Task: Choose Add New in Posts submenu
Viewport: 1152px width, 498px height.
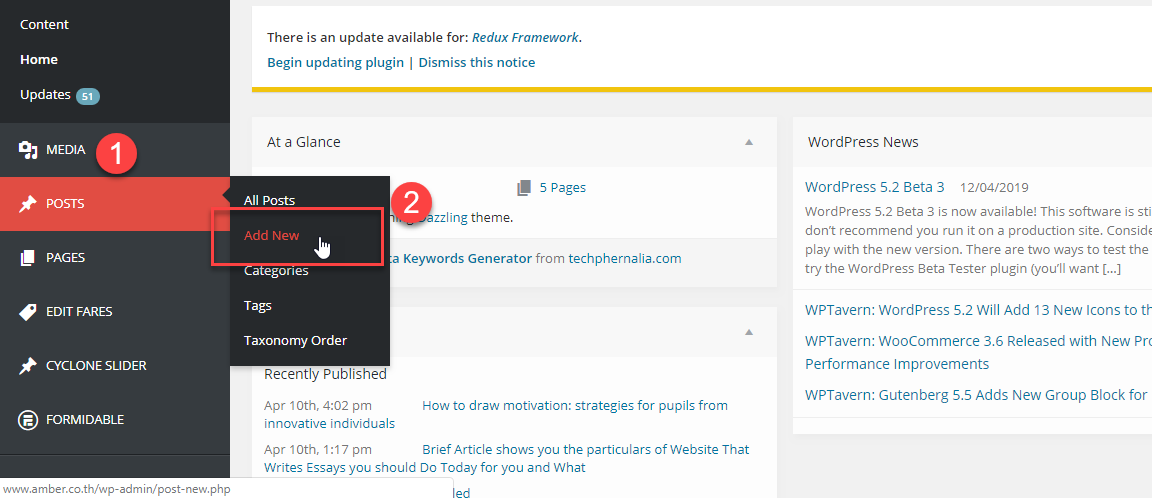Action: click(x=272, y=236)
